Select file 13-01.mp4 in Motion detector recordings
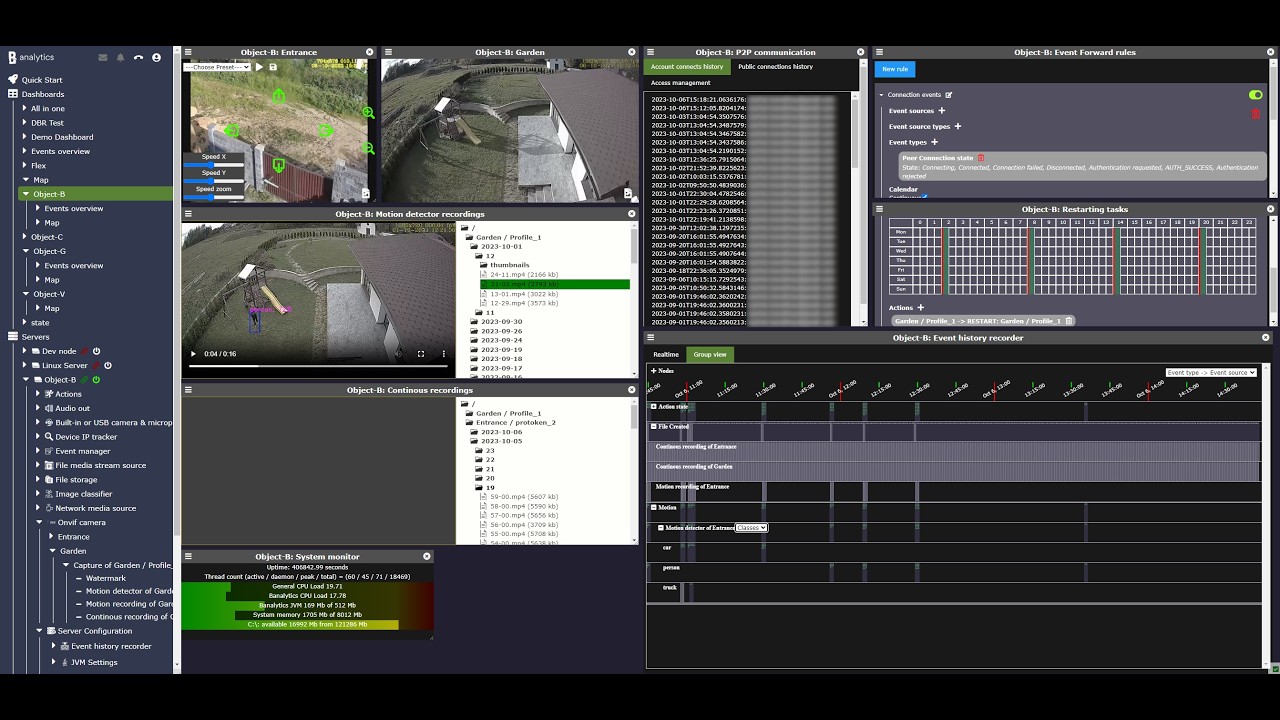 [x=524, y=294]
